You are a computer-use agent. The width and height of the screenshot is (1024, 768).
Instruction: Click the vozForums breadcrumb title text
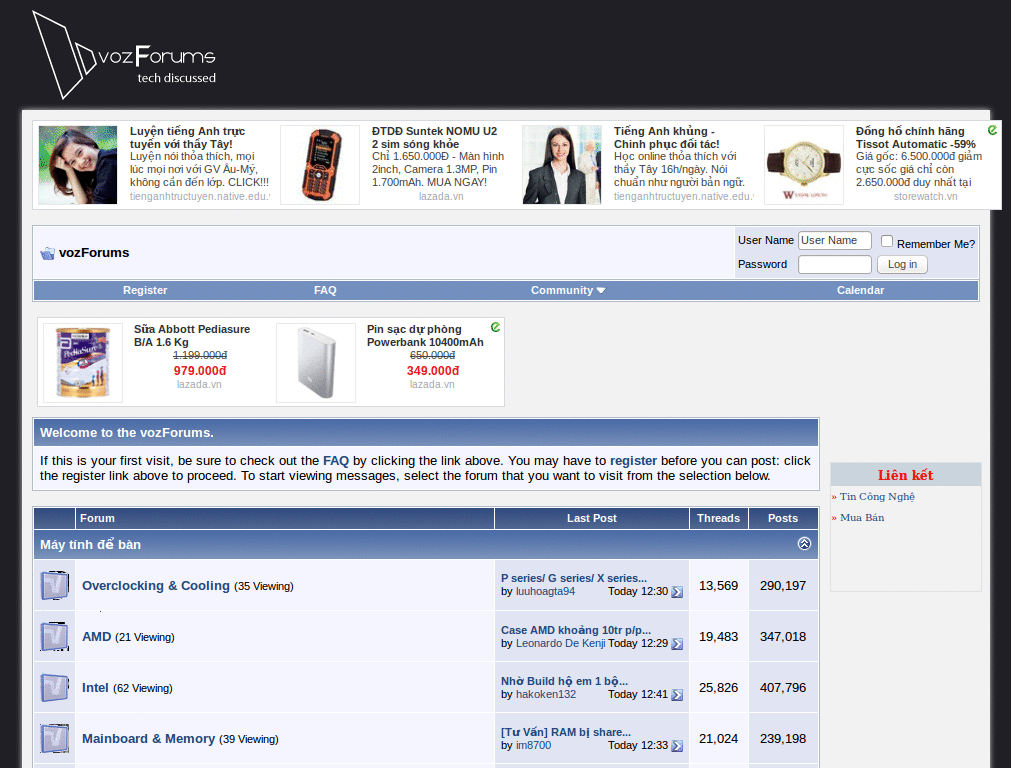(94, 253)
